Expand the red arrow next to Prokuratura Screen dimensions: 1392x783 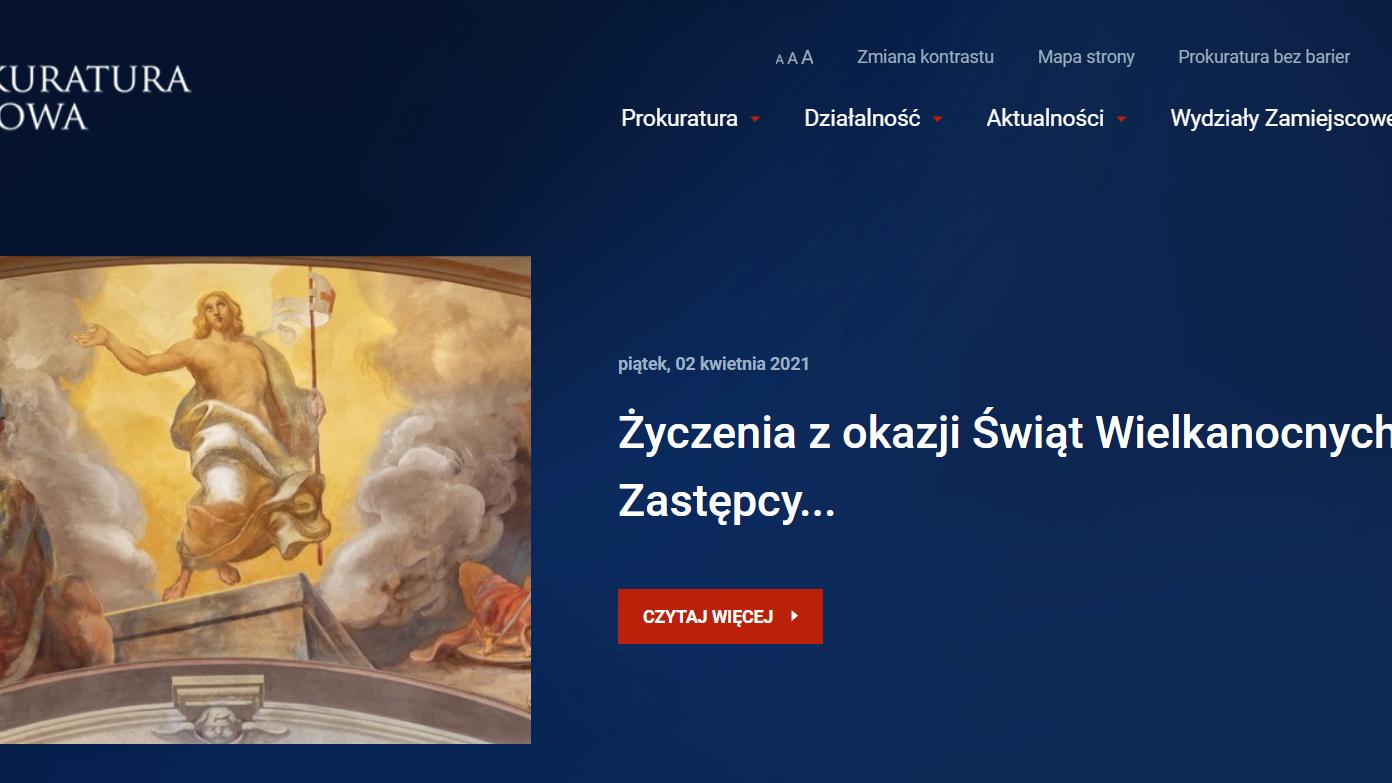[755, 119]
